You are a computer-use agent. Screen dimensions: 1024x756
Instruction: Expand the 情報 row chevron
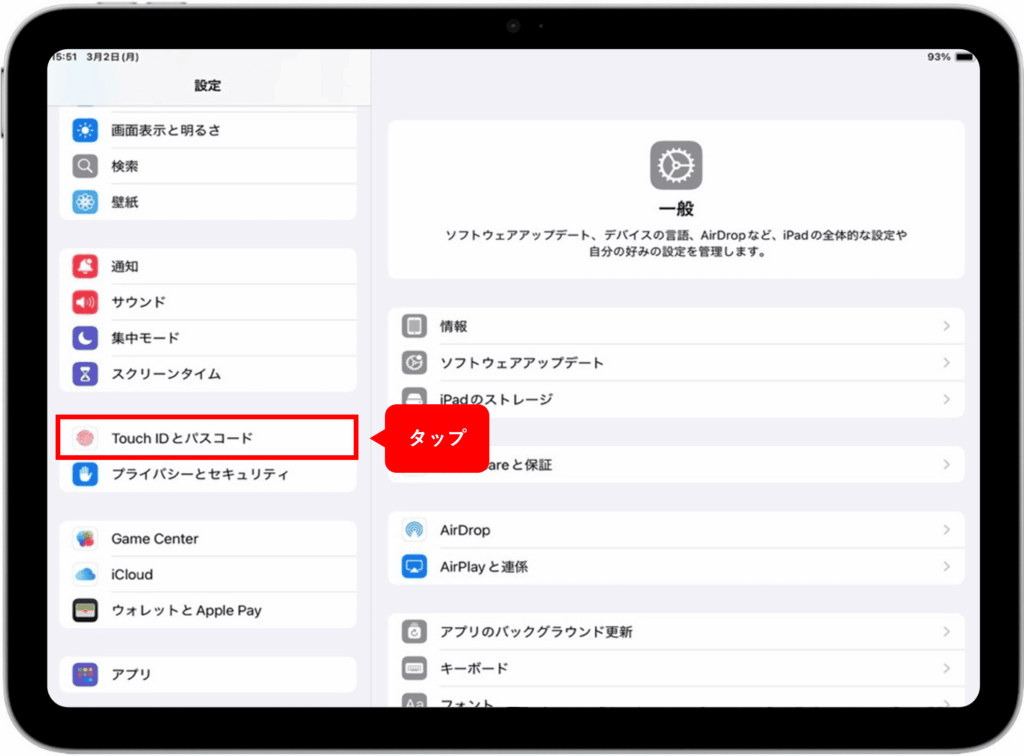pyautogui.click(x=945, y=327)
